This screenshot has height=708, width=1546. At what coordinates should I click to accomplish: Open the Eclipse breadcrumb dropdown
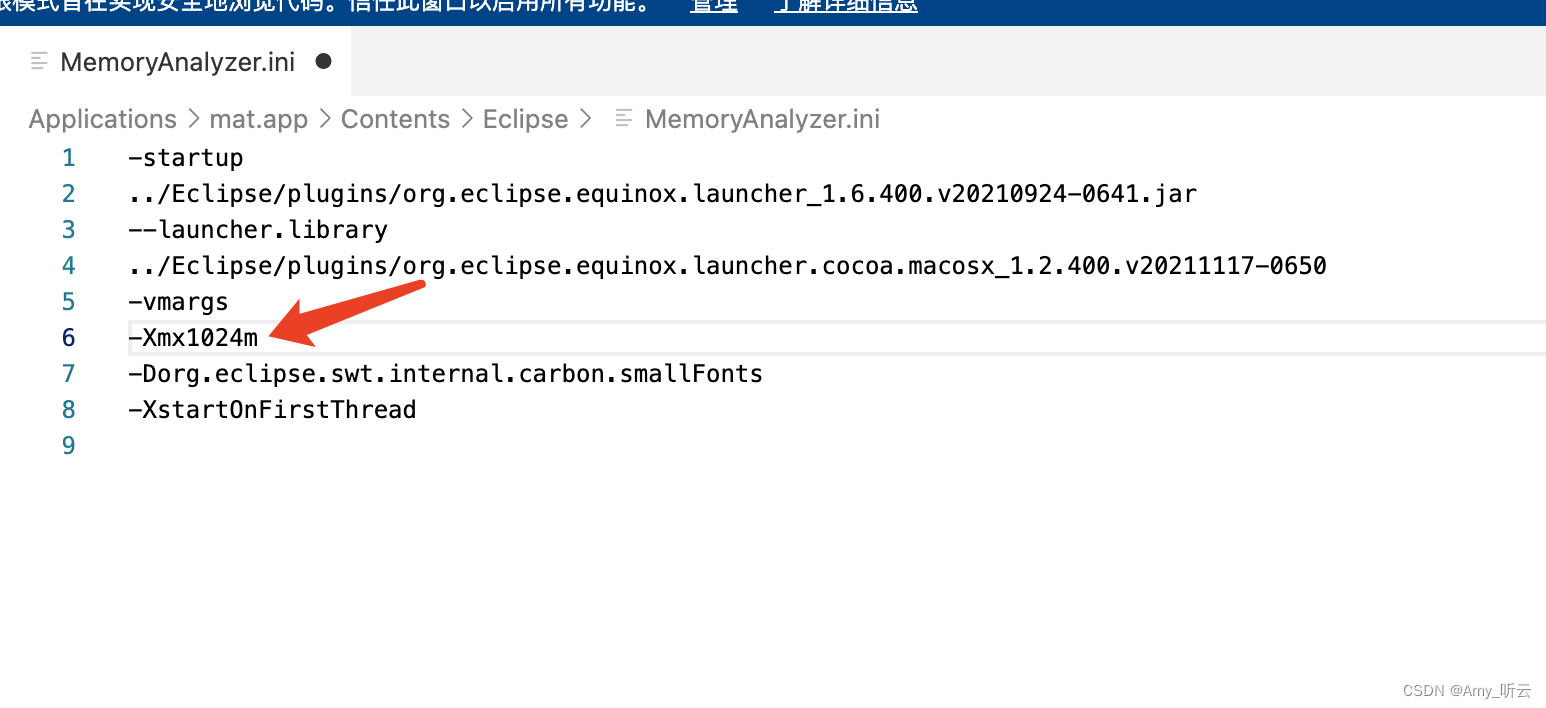tap(525, 118)
